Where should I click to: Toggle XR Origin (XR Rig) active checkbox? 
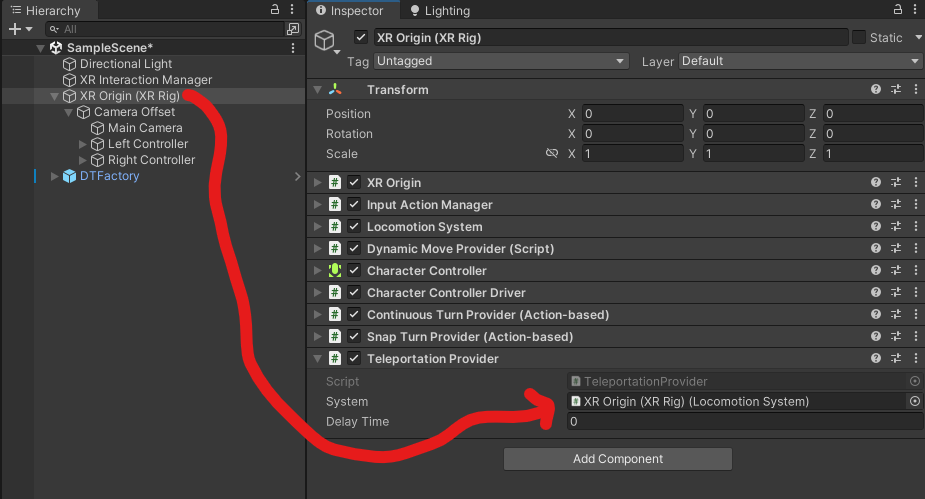pyautogui.click(x=360, y=37)
